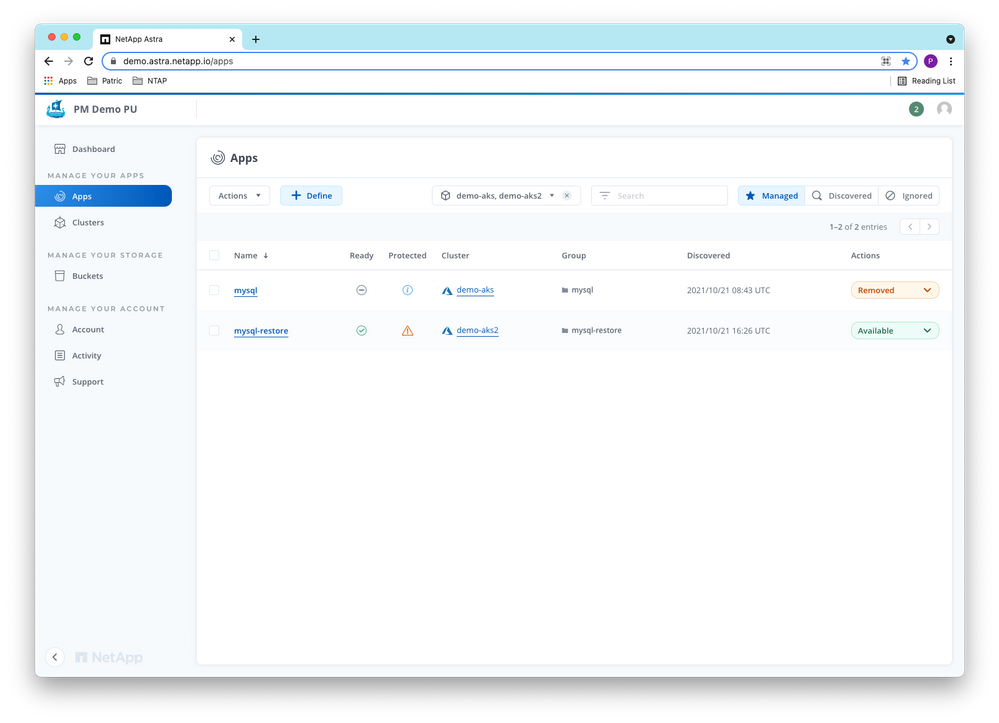Check the mysql-restore row checkbox
Screen dimensions: 999x723
tap(214, 331)
